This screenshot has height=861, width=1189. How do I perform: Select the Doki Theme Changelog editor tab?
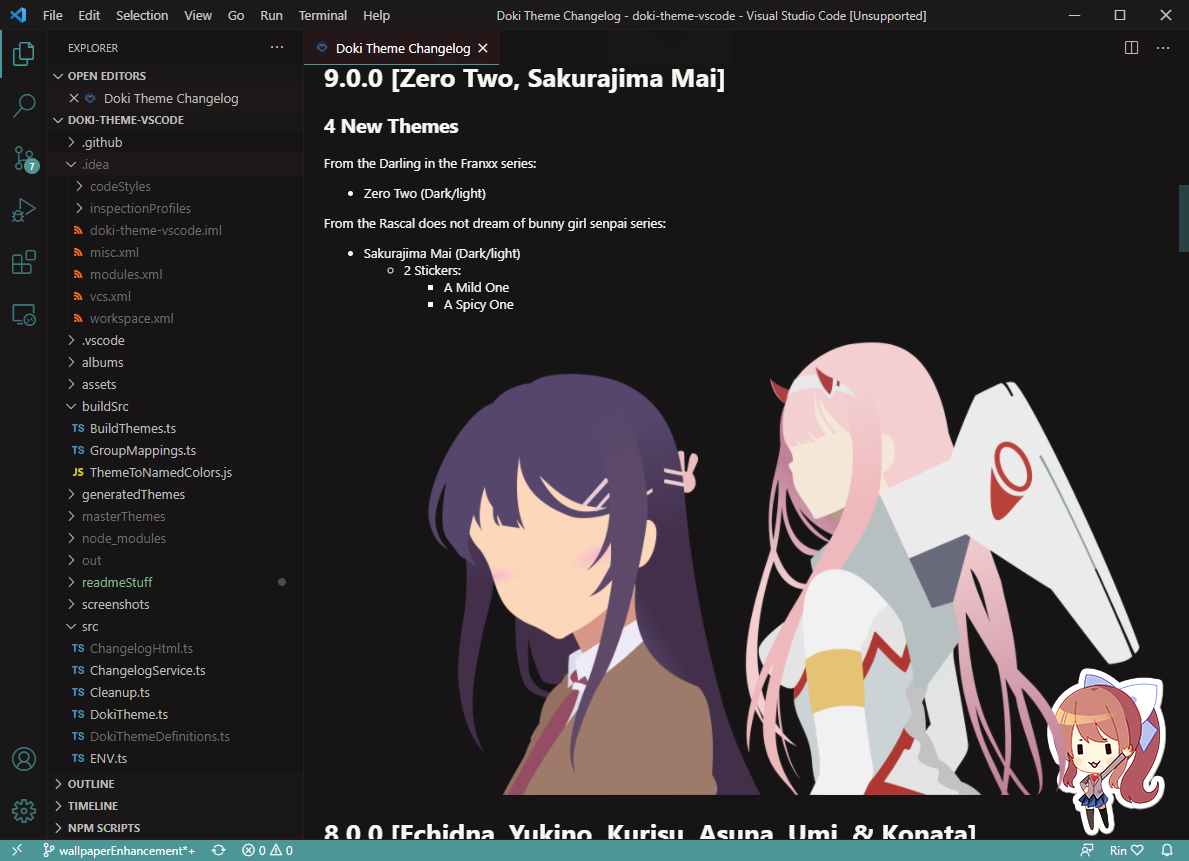pyautogui.click(x=402, y=49)
